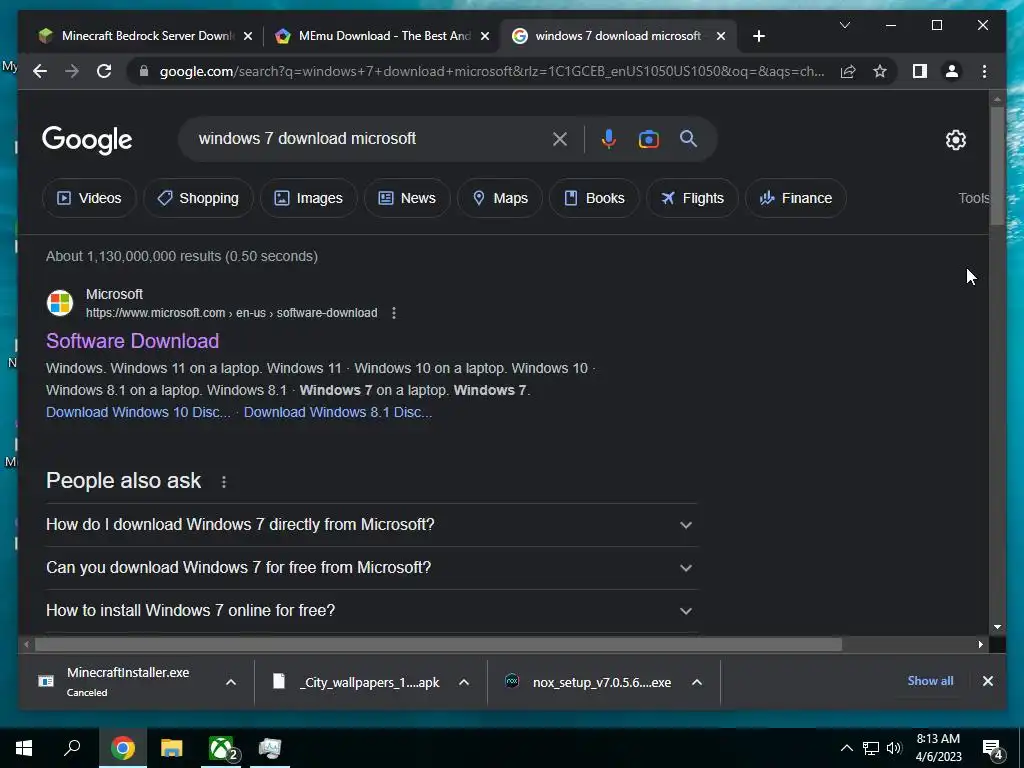Click the Google search input field
Screen dimensions: 1024x768
click(369, 138)
